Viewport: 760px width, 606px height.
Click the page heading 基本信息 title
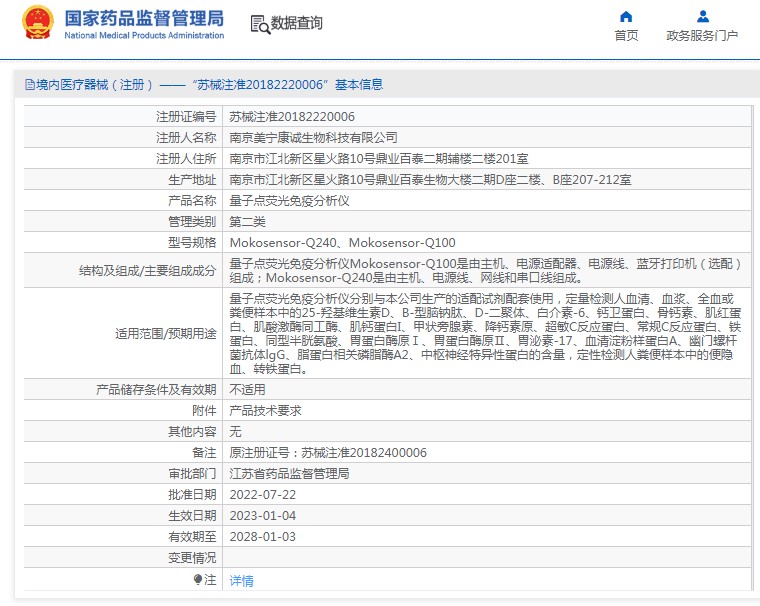(359, 85)
